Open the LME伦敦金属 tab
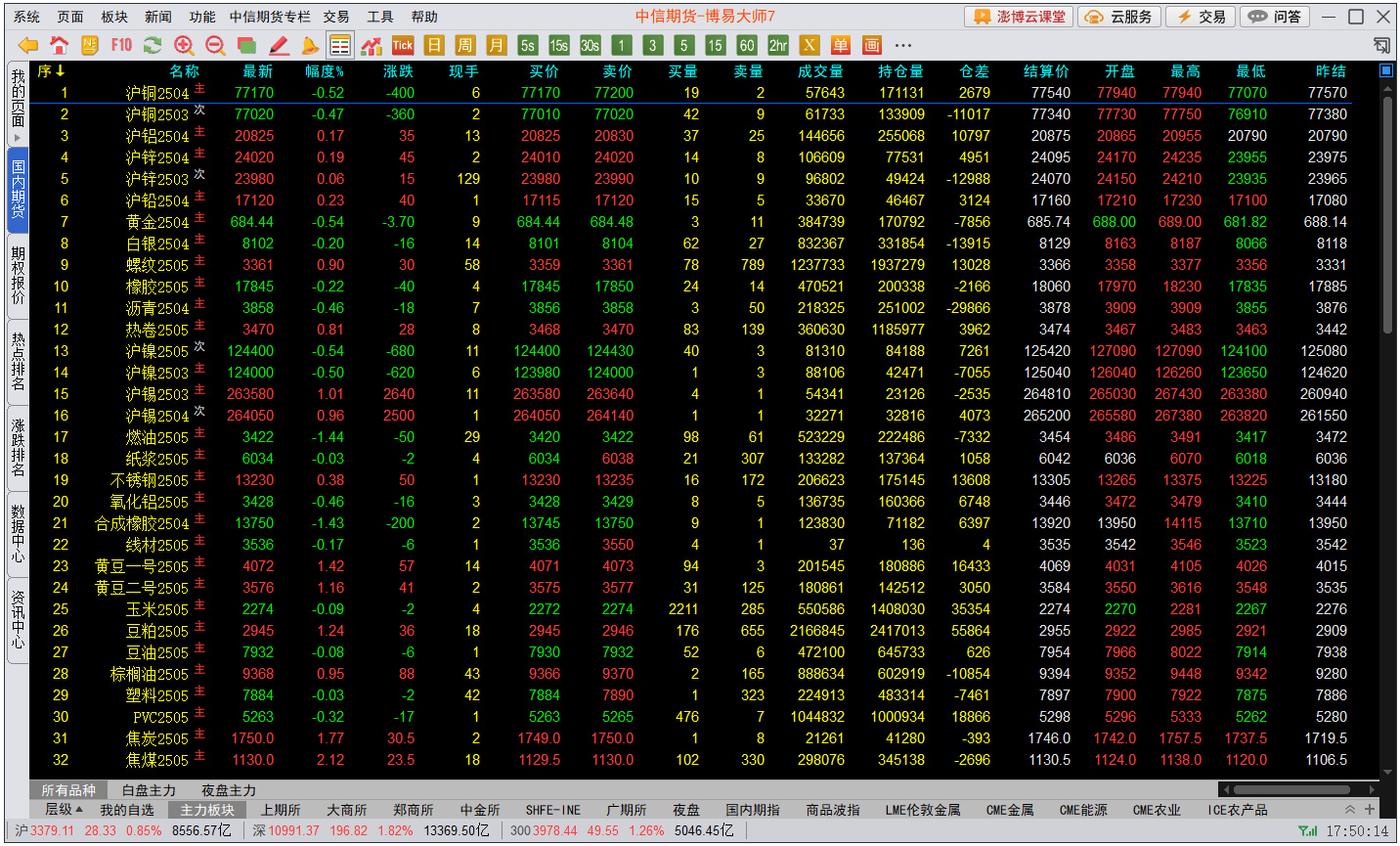The width and height of the screenshot is (1400, 846). [923, 810]
